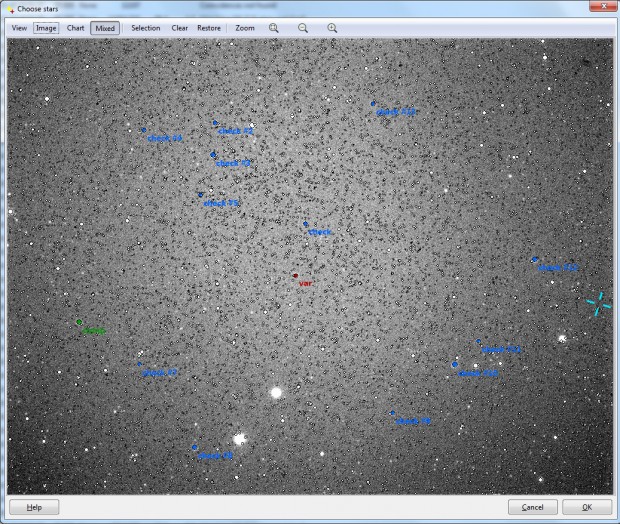Click the 'Zoom' toolbar label
620x524 pixels.
pos(245,28)
